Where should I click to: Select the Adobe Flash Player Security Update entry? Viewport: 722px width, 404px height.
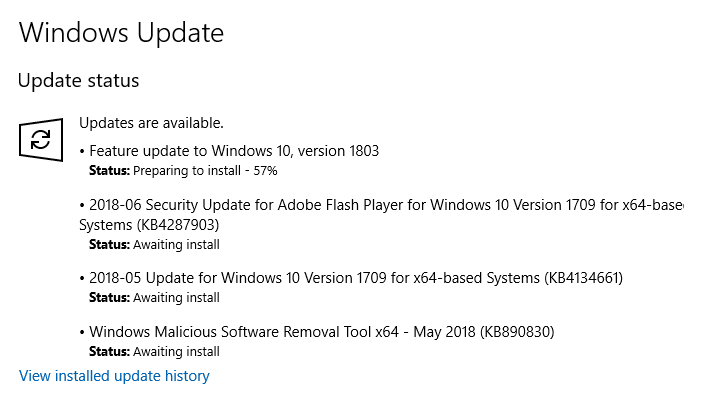[385, 205]
